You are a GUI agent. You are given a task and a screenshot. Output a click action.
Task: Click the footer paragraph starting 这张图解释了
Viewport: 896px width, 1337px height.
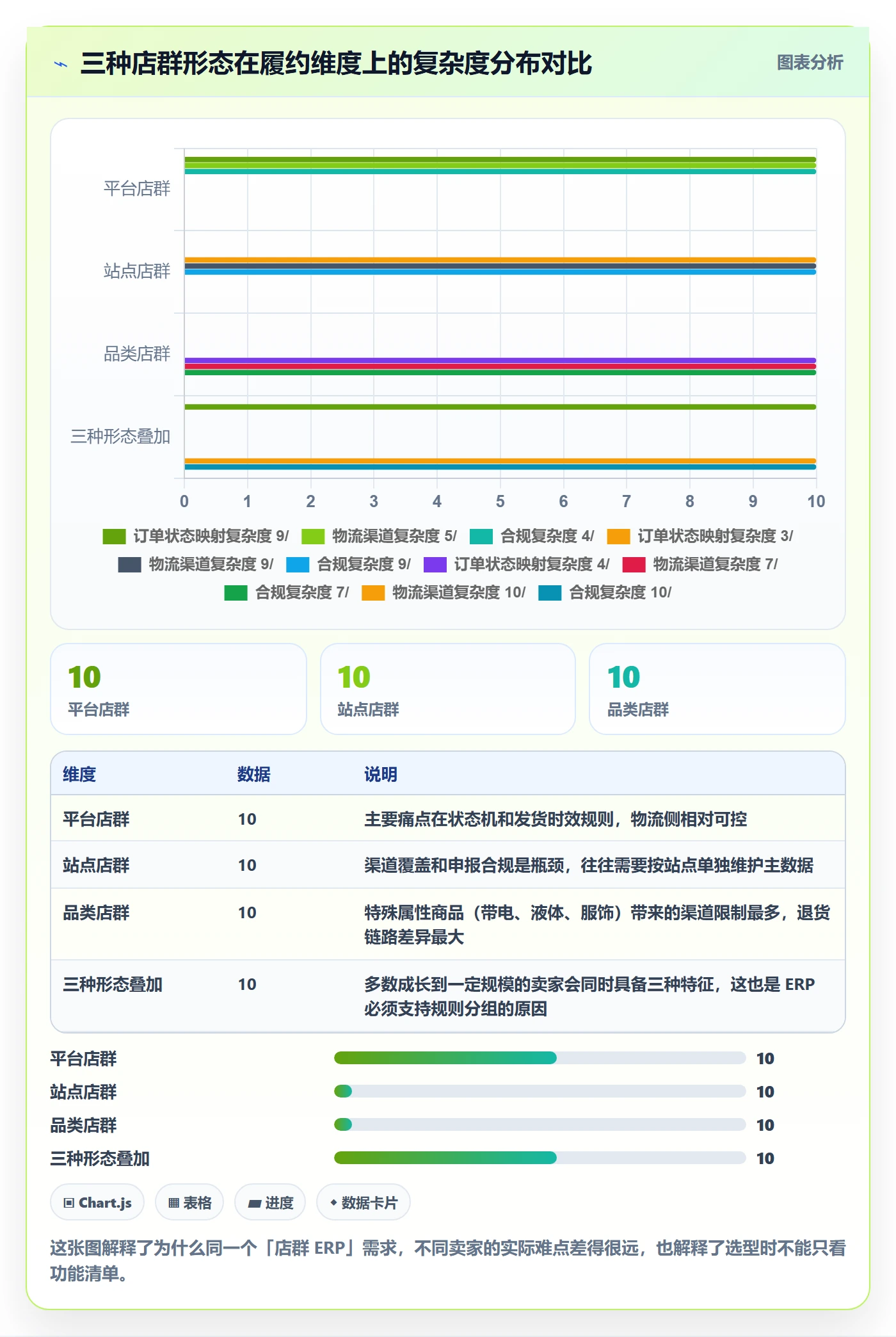448,1260
